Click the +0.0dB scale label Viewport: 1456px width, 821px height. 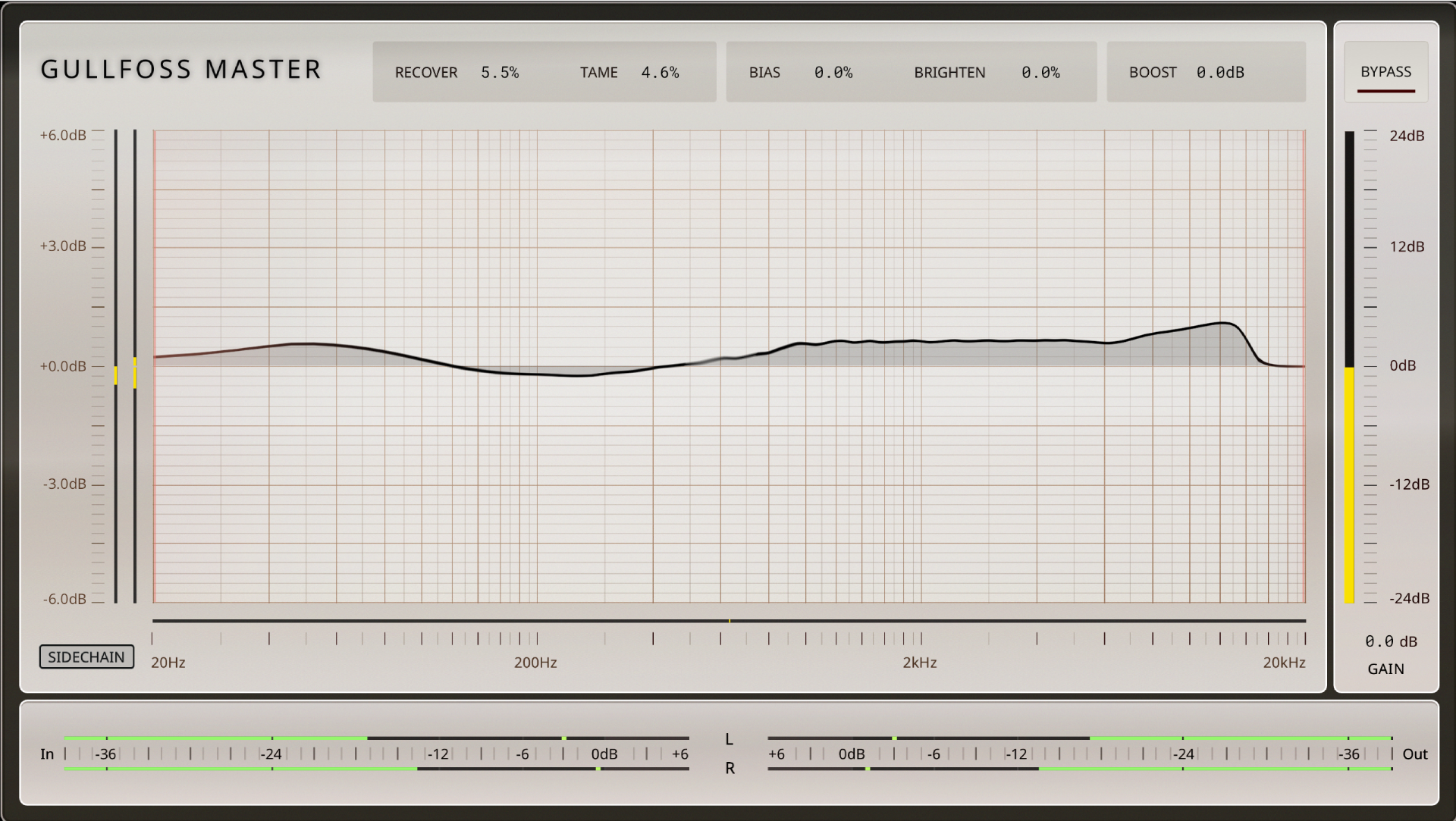[x=63, y=366]
